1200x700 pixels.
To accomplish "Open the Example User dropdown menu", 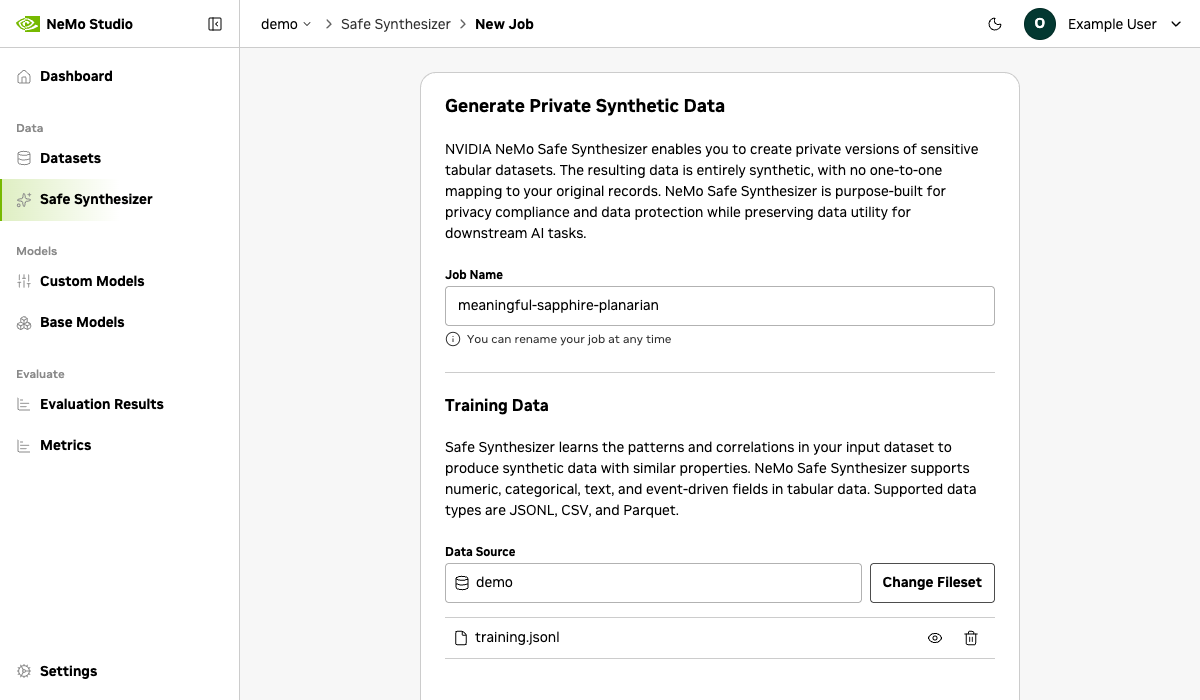I will [1124, 24].
